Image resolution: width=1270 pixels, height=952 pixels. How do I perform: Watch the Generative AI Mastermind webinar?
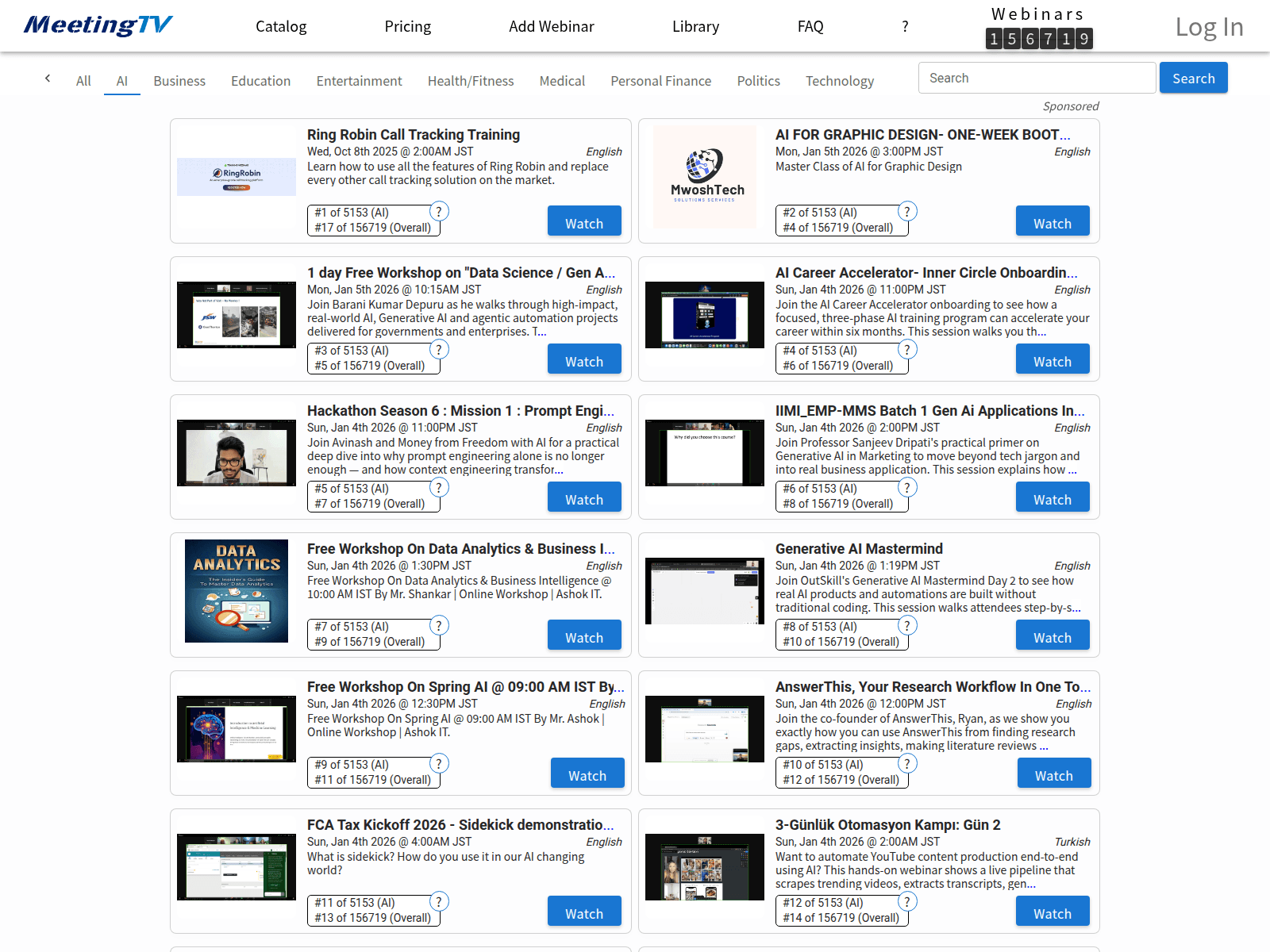pyautogui.click(x=1053, y=635)
